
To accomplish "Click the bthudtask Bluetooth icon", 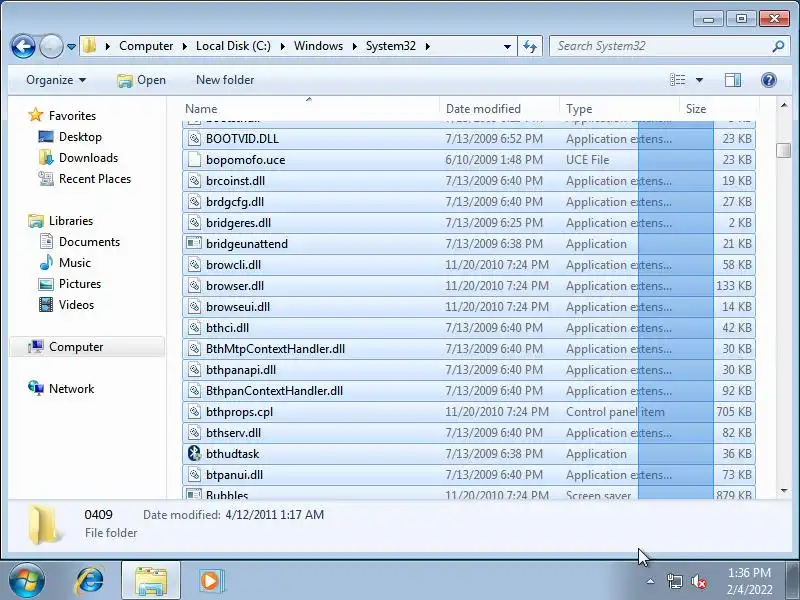I will (194, 454).
